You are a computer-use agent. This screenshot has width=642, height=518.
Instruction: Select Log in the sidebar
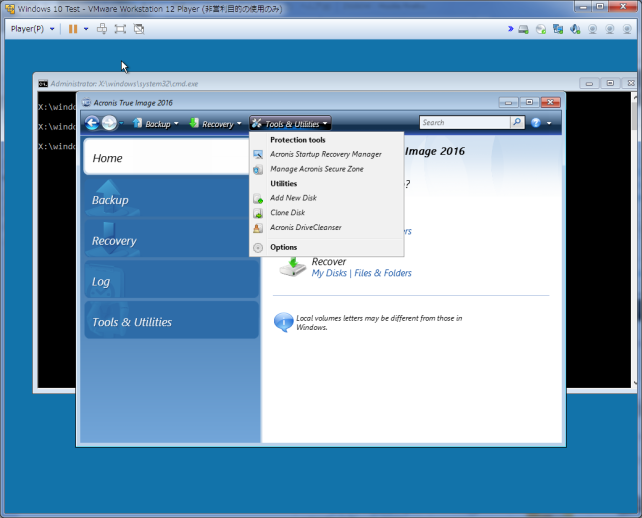click(171, 281)
